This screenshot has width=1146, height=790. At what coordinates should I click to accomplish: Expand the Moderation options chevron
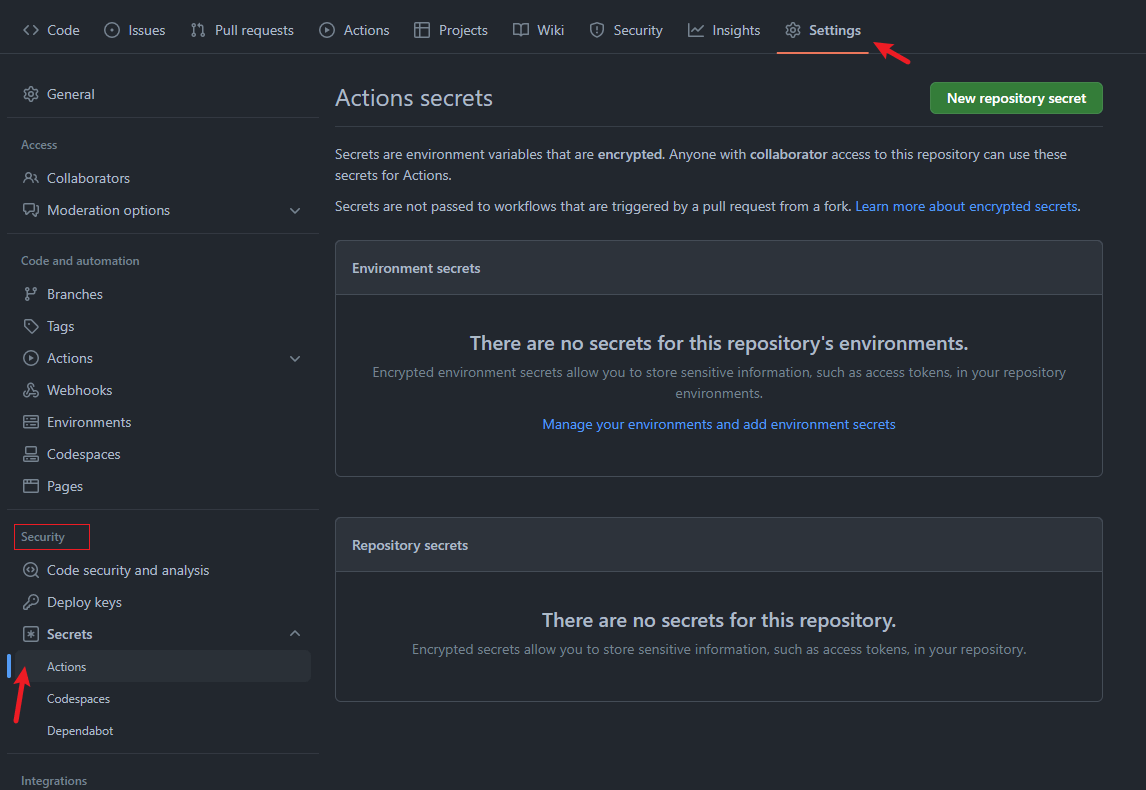[x=295, y=210]
